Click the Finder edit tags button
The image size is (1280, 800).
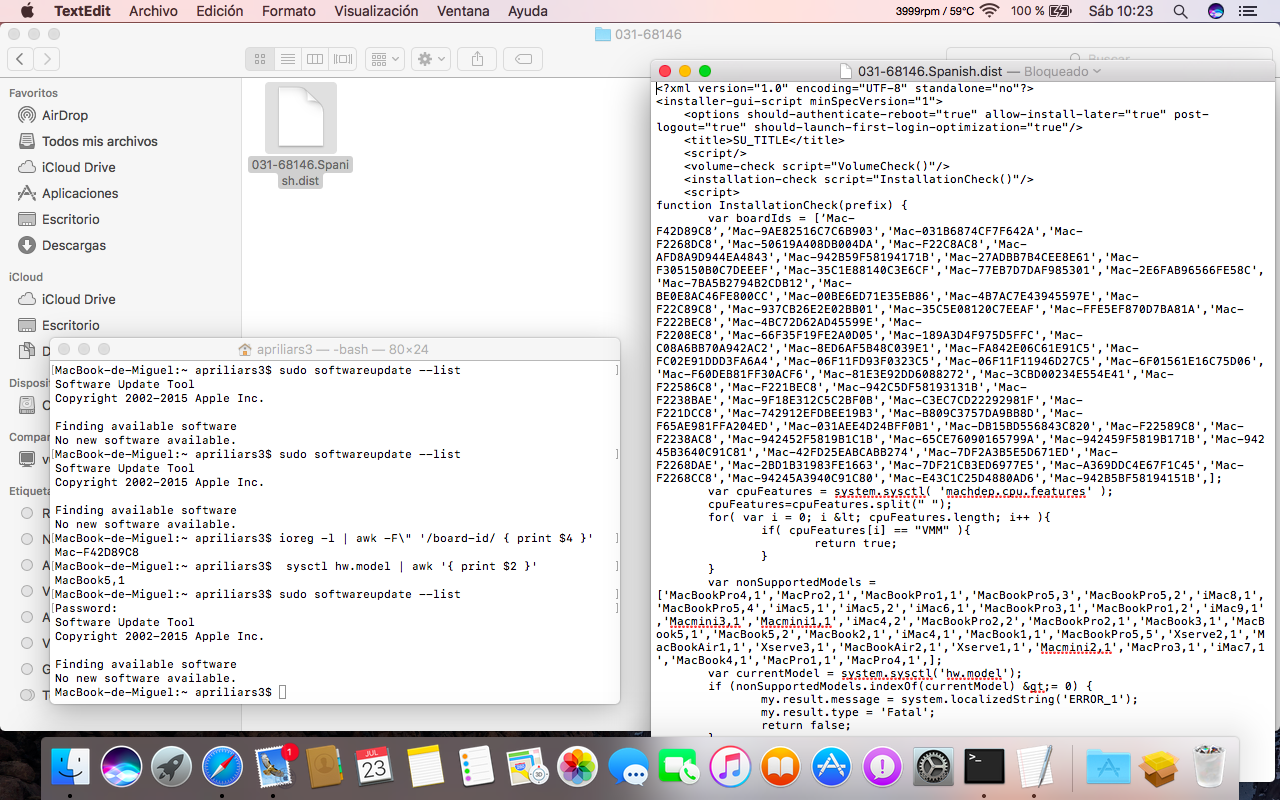(x=524, y=59)
